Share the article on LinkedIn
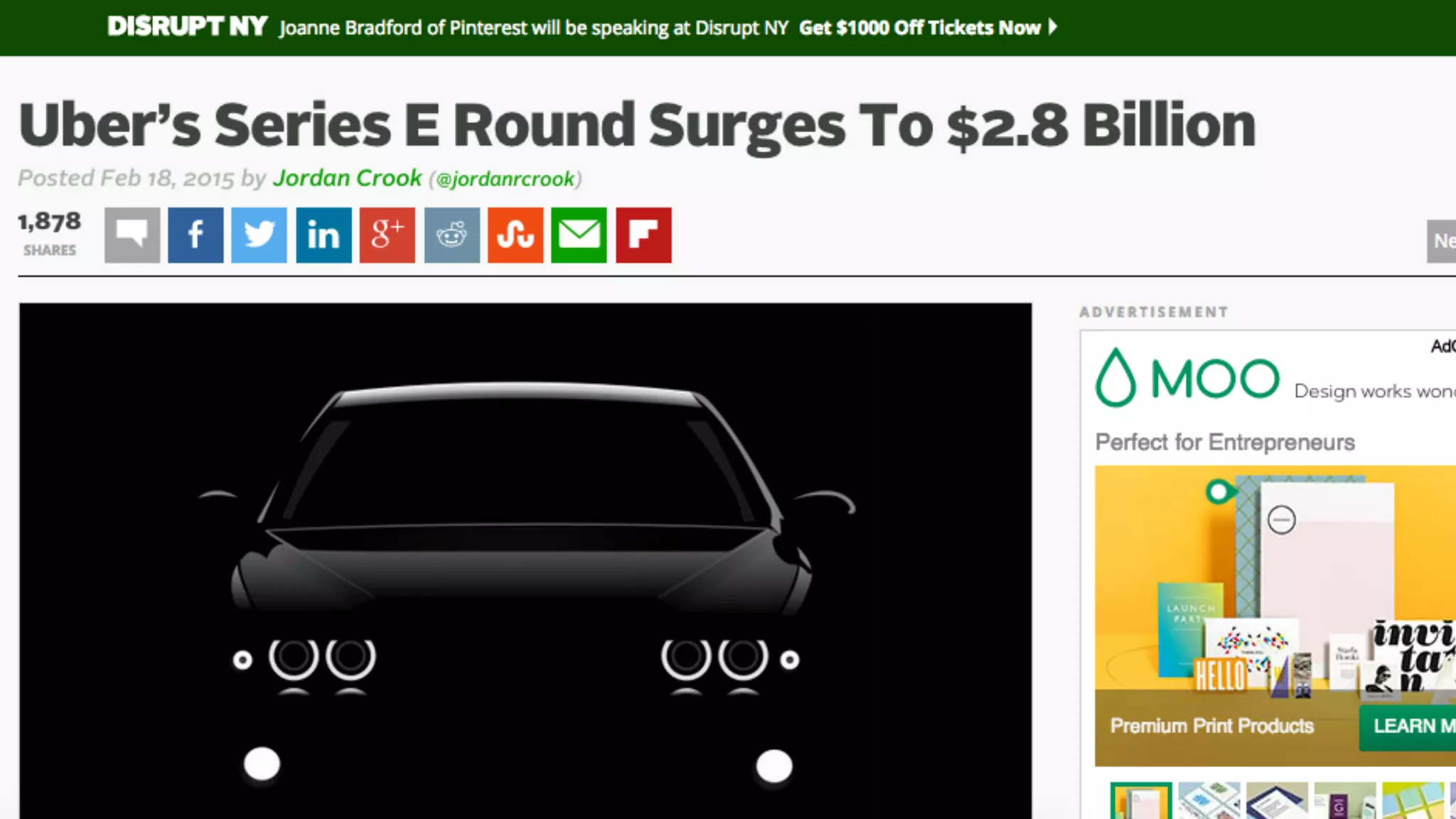1456x819 pixels. [323, 235]
